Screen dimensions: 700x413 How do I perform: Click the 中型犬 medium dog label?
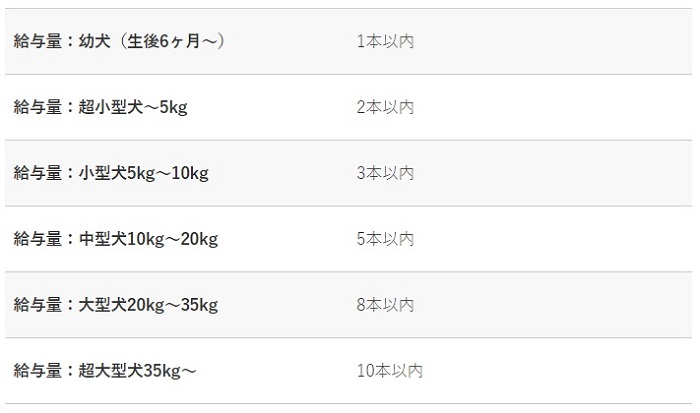(x=104, y=239)
